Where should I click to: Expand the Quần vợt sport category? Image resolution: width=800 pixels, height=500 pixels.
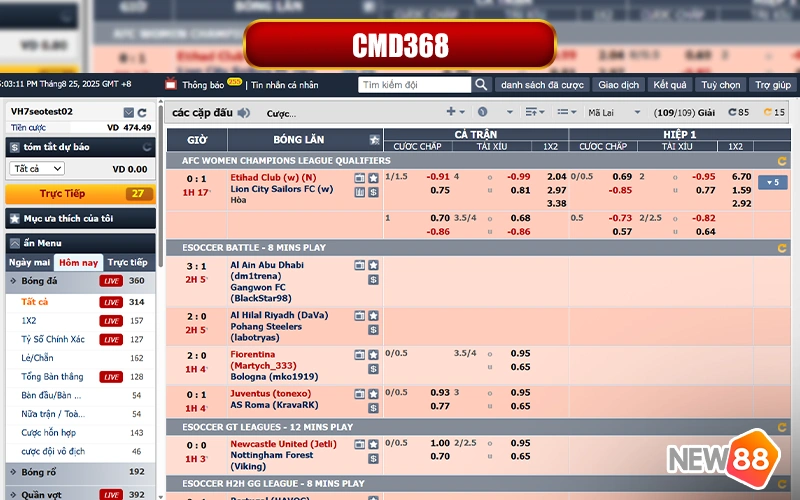pos(81,494)
